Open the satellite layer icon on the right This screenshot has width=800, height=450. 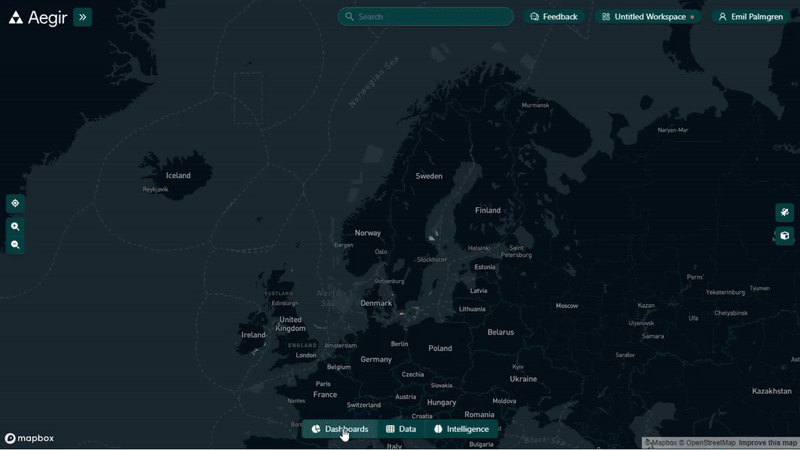(785, 212)
